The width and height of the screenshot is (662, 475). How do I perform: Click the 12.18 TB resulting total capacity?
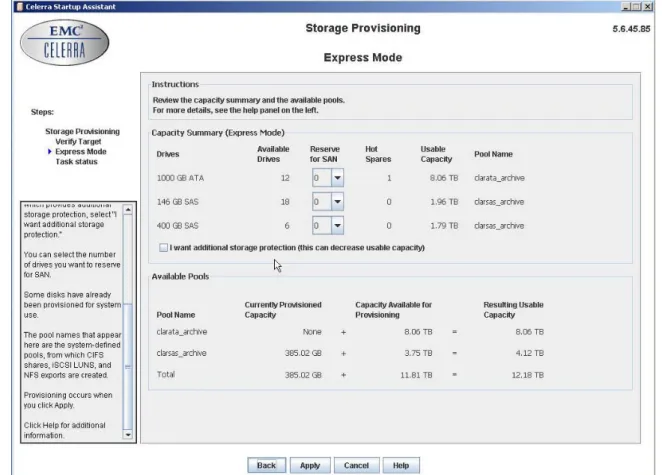coord(527,375)
